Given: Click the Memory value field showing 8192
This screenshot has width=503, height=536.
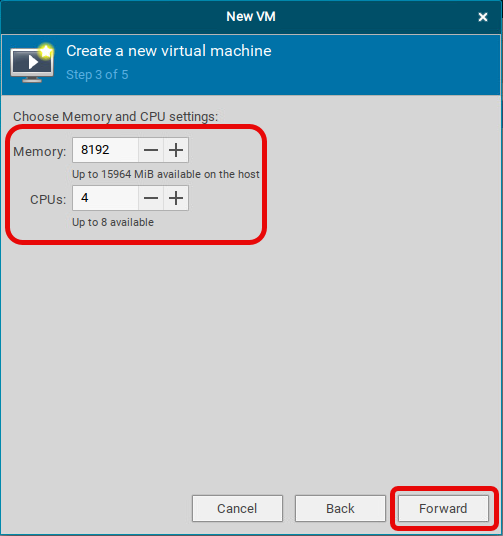Looking at the screenshot, I should coord(105,150).
